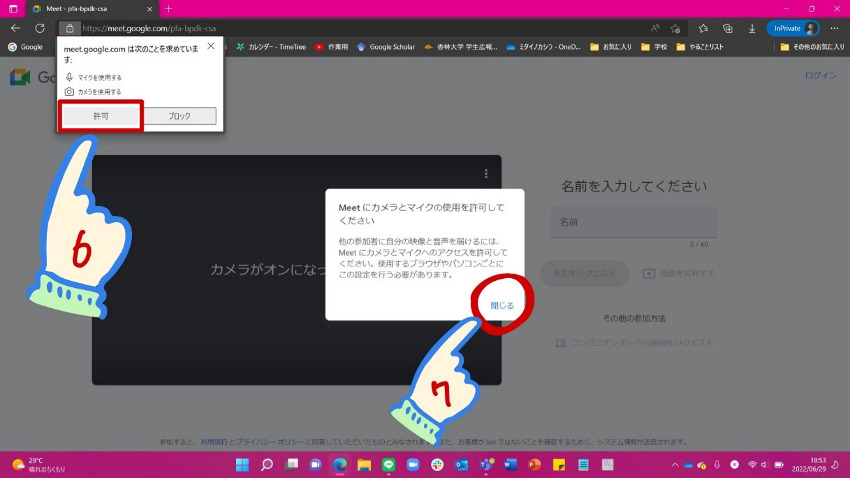Image resolution: width=850 pixels, height=478 pixels.
Task: Open LINE app from taskbar
Action: [x=389, y=464]
